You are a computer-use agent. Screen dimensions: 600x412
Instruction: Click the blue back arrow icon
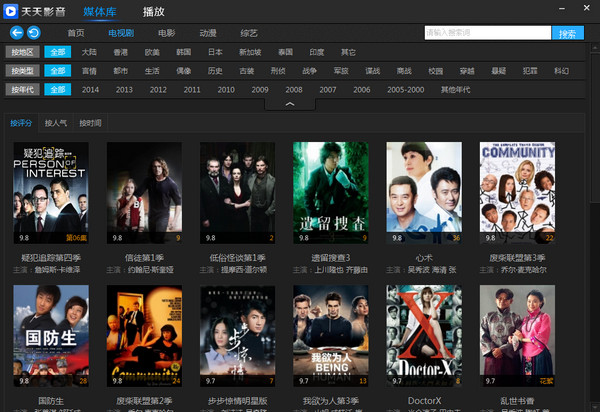click(x=16, y=33)
